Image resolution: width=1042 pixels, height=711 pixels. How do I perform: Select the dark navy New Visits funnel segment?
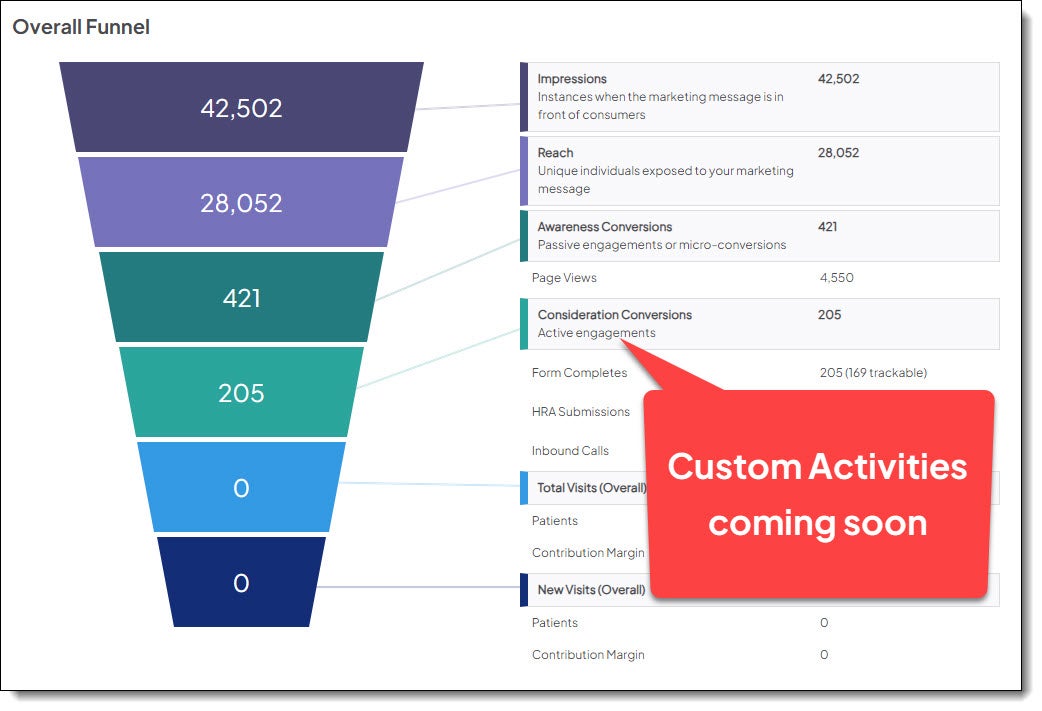point(241,583)
